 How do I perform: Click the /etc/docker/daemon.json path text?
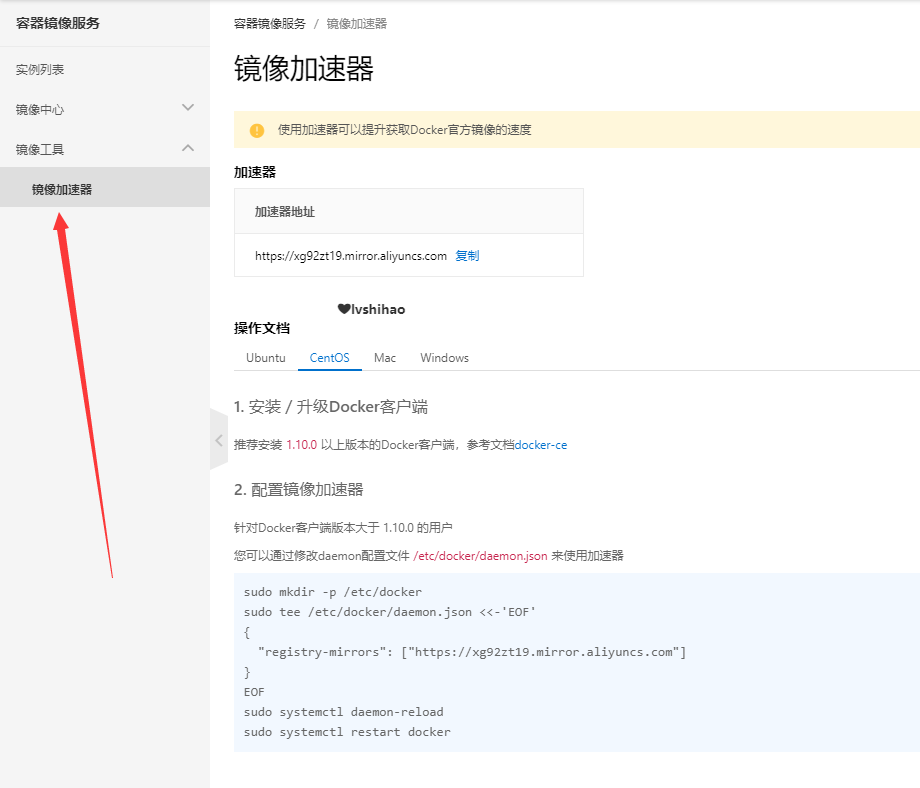point(481,556)
